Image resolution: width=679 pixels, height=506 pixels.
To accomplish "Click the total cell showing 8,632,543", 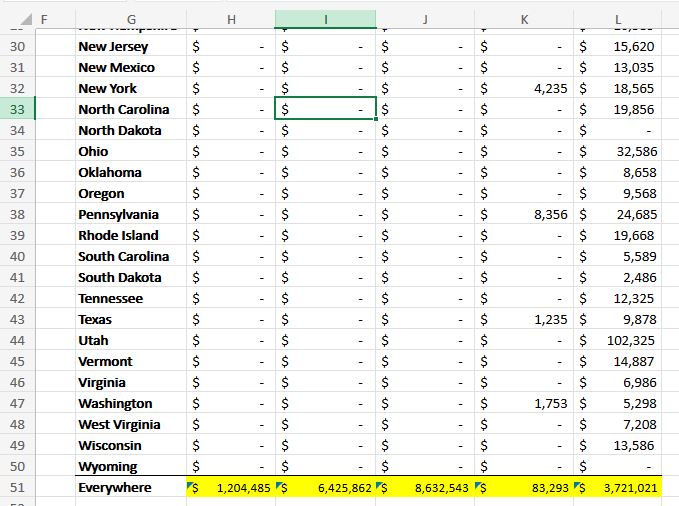I will point(425,487).
